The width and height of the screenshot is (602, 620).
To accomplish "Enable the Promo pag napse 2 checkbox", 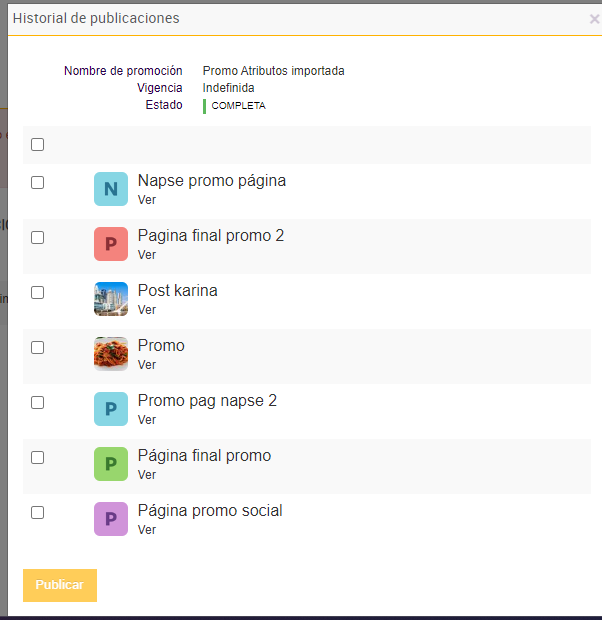I will 37,403.
